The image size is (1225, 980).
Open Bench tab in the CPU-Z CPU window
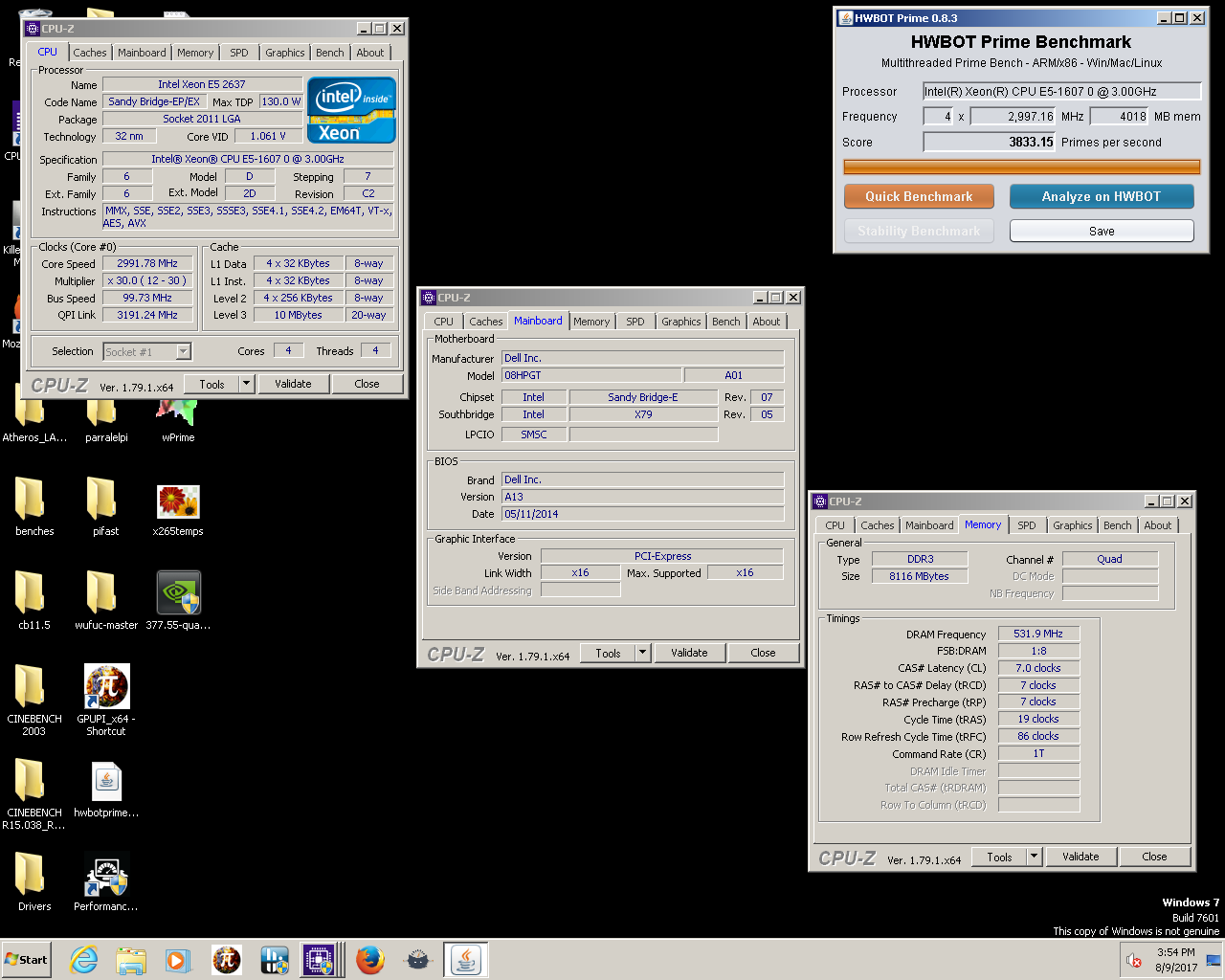(x=330, y=53)
